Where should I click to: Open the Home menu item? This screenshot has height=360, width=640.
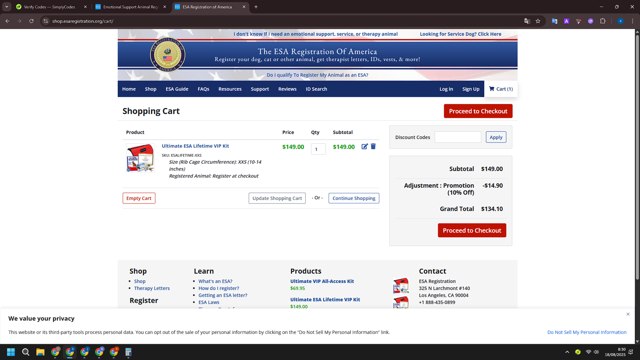[x=129, y=89]
